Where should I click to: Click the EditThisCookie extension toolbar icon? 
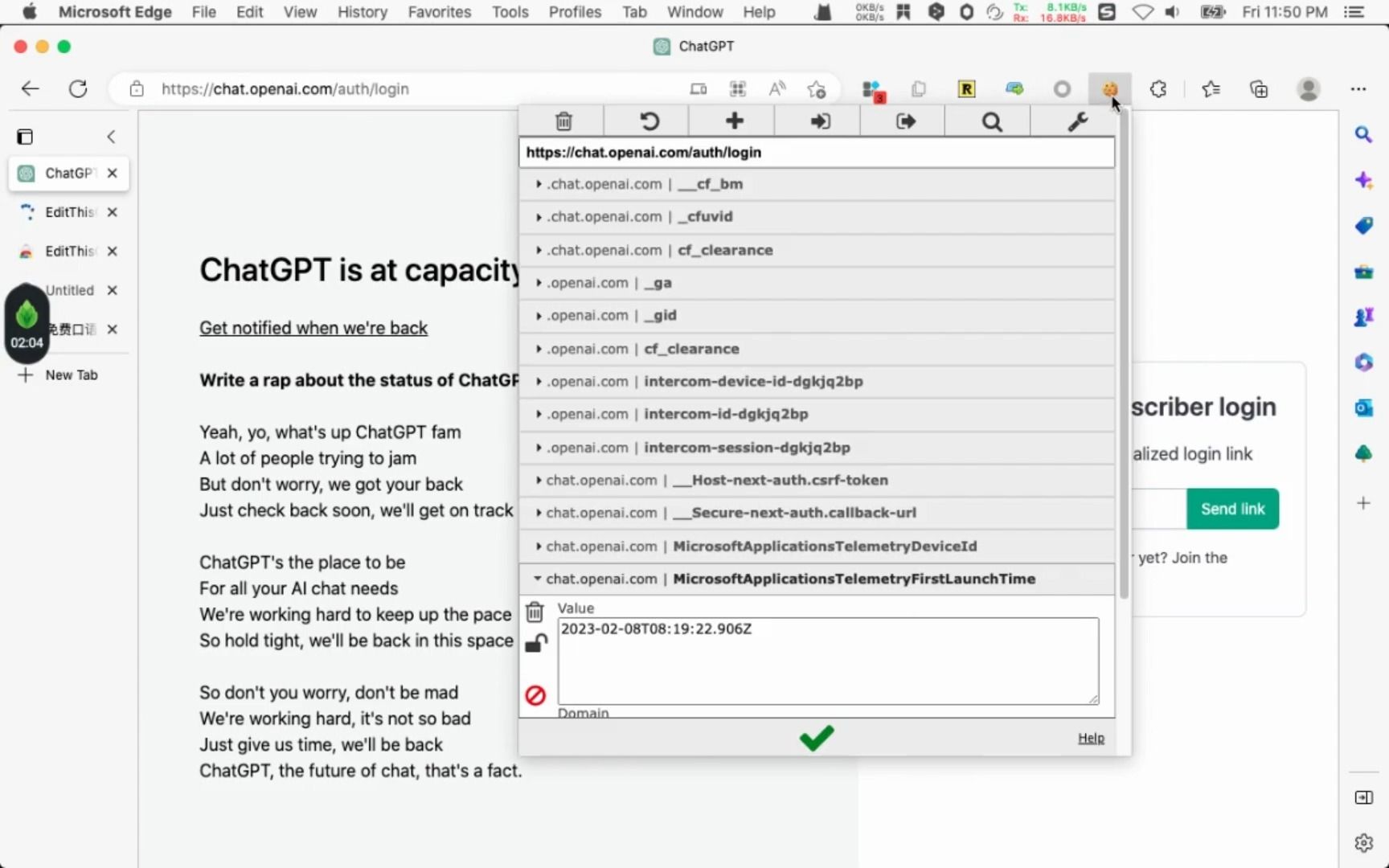pyautogui.click(x=1109, y=89)
